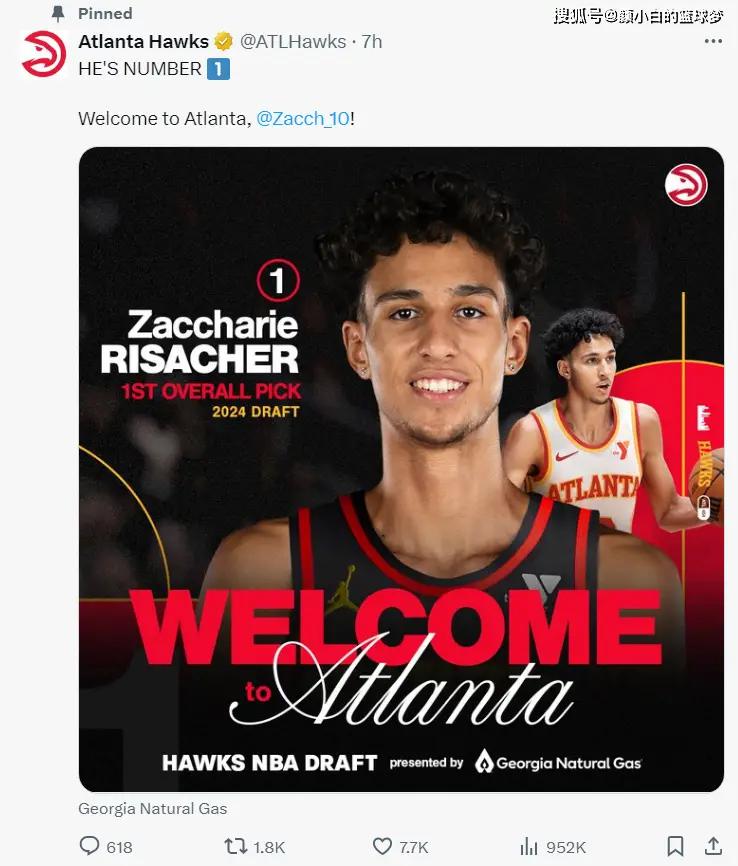
Task: Open the Zaccharie Risacher welcome image
Action: [401, 469]
